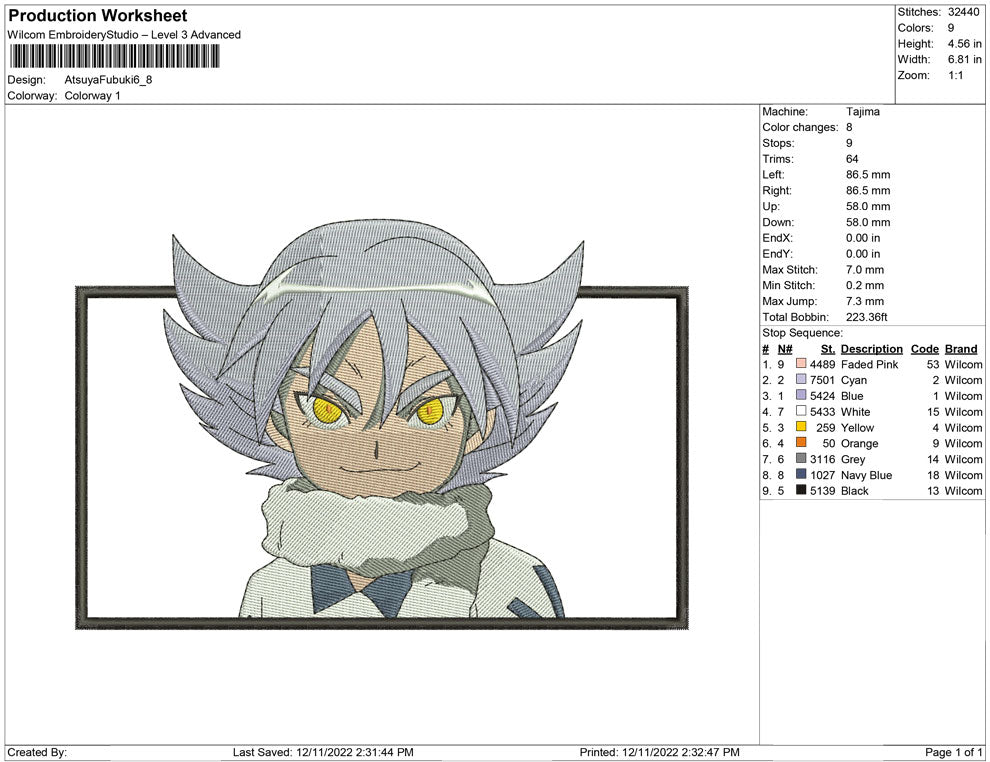Image resolution: width=990 pixels, height=762 pixels.
Task: Click the 'Yellow' description text
Action: 857,427
